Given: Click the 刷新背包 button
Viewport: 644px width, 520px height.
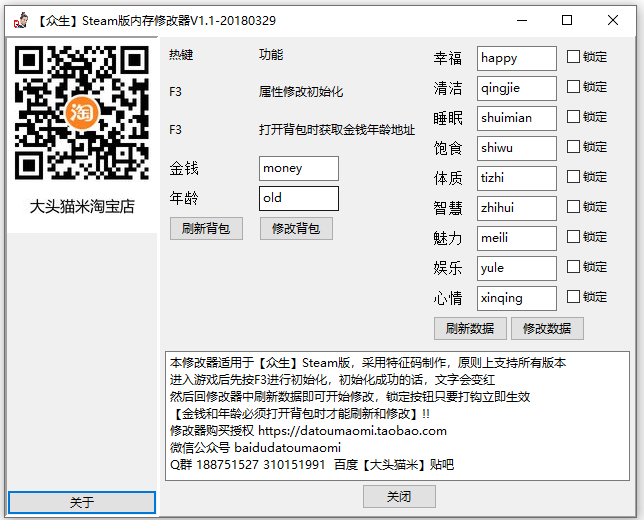Looking at the screenshot, I should coord(206,228).
